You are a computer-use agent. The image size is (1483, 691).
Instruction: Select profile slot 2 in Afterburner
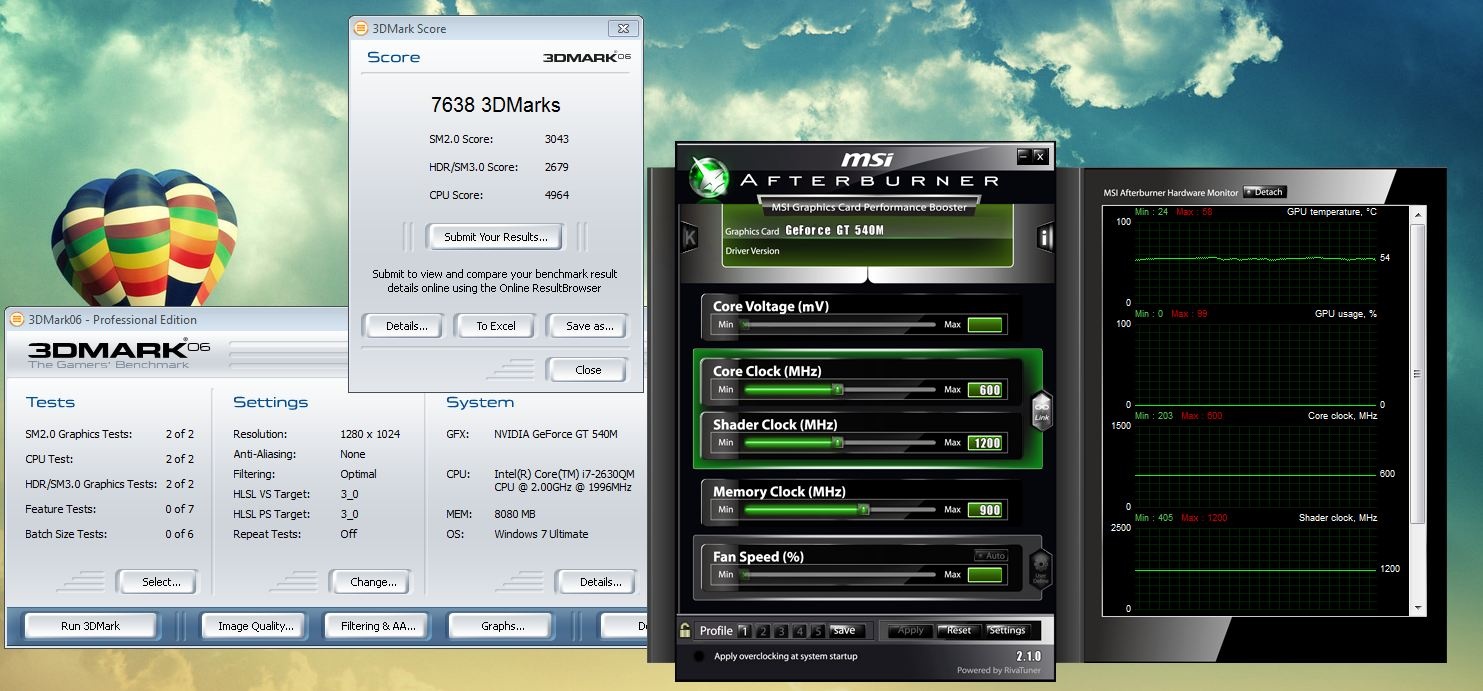[x=763, y=631]
